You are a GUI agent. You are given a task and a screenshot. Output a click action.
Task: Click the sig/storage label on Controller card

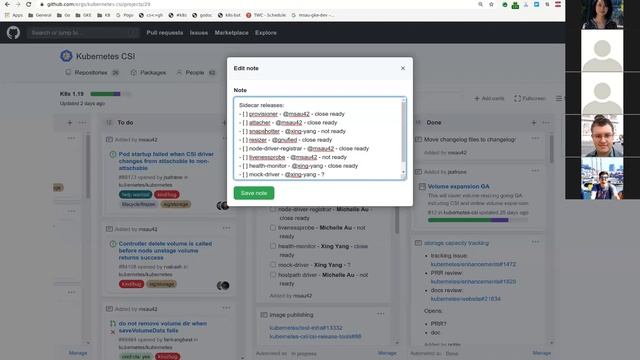pos(162,284)
